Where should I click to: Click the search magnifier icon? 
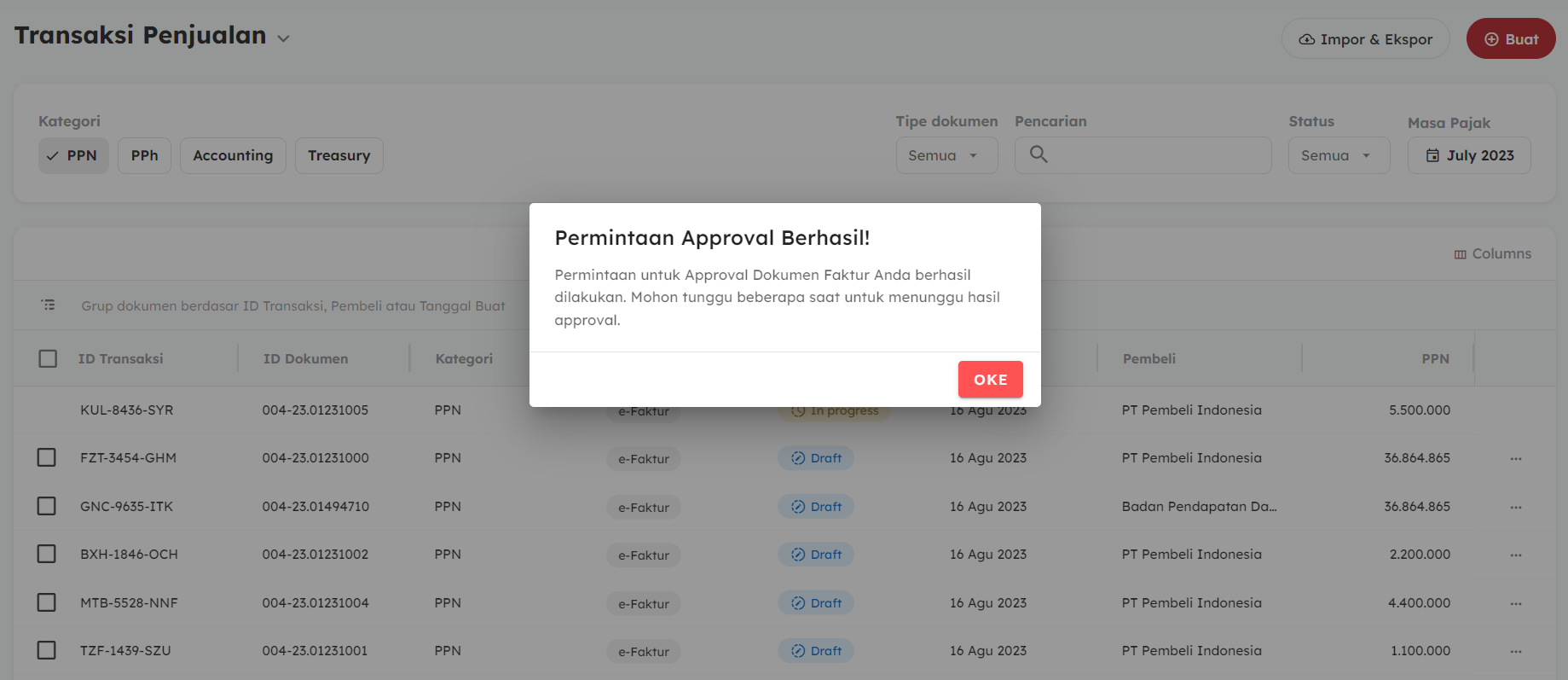1038,154
